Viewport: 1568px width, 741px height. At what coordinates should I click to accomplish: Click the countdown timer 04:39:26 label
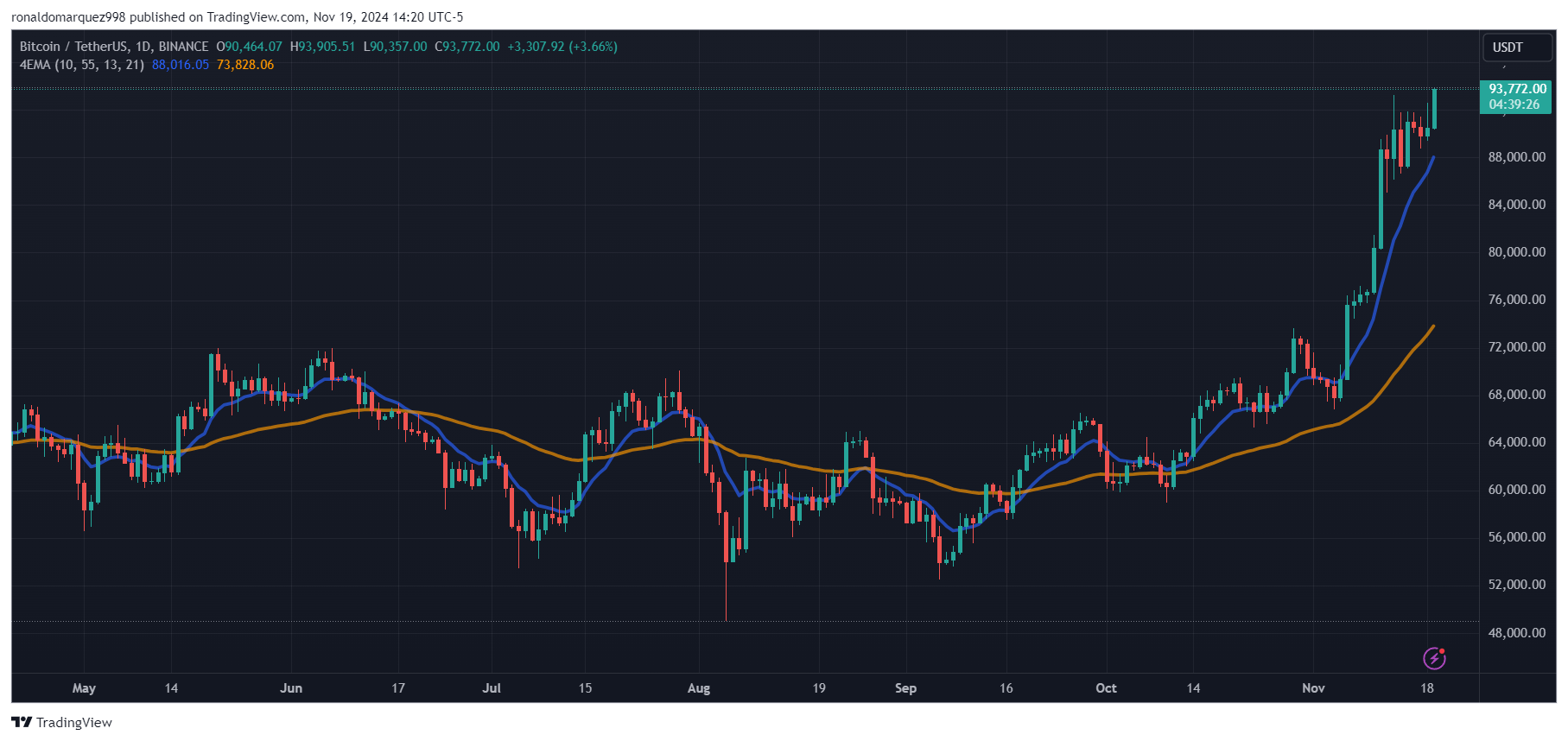coord(1514,104)
